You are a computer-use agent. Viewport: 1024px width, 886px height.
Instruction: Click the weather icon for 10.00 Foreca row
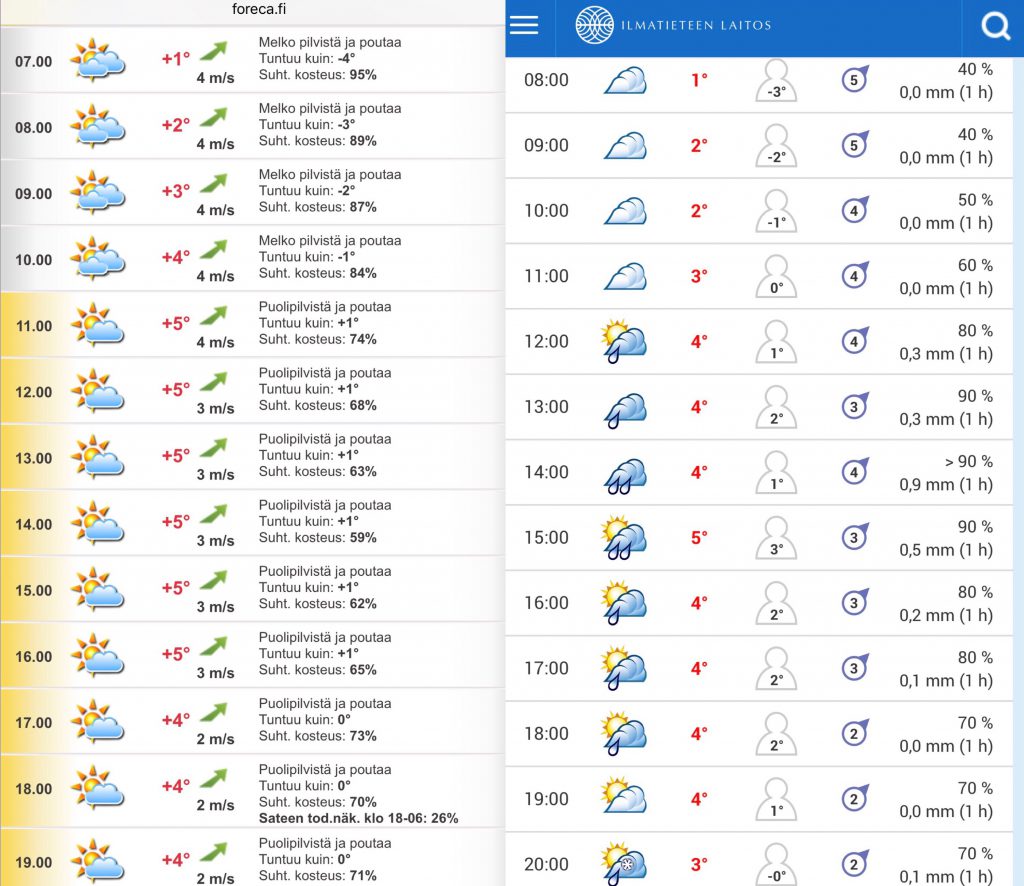(97, 259)
